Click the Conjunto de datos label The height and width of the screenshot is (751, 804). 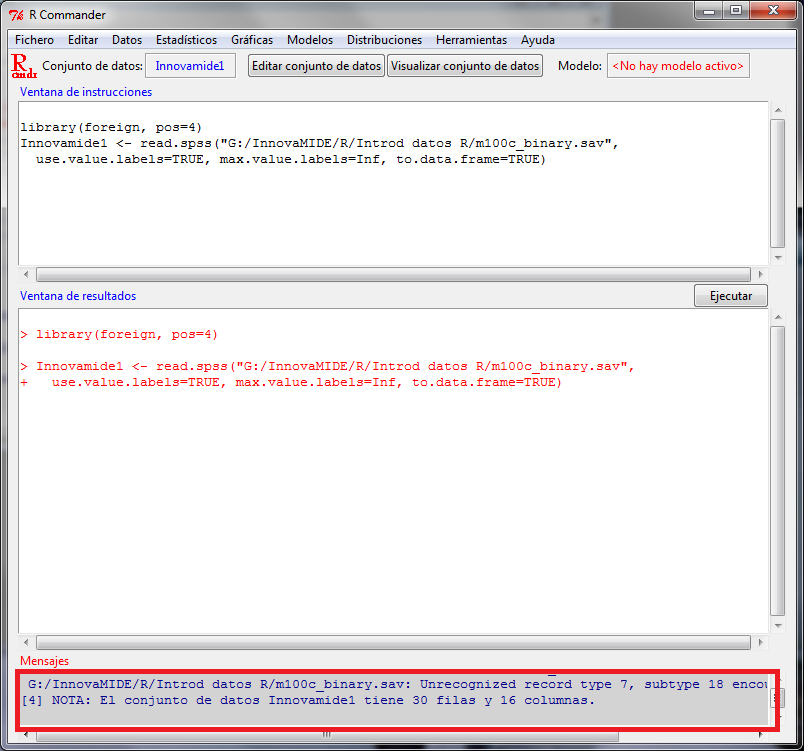pyautogui.click(x=92, y=66)
